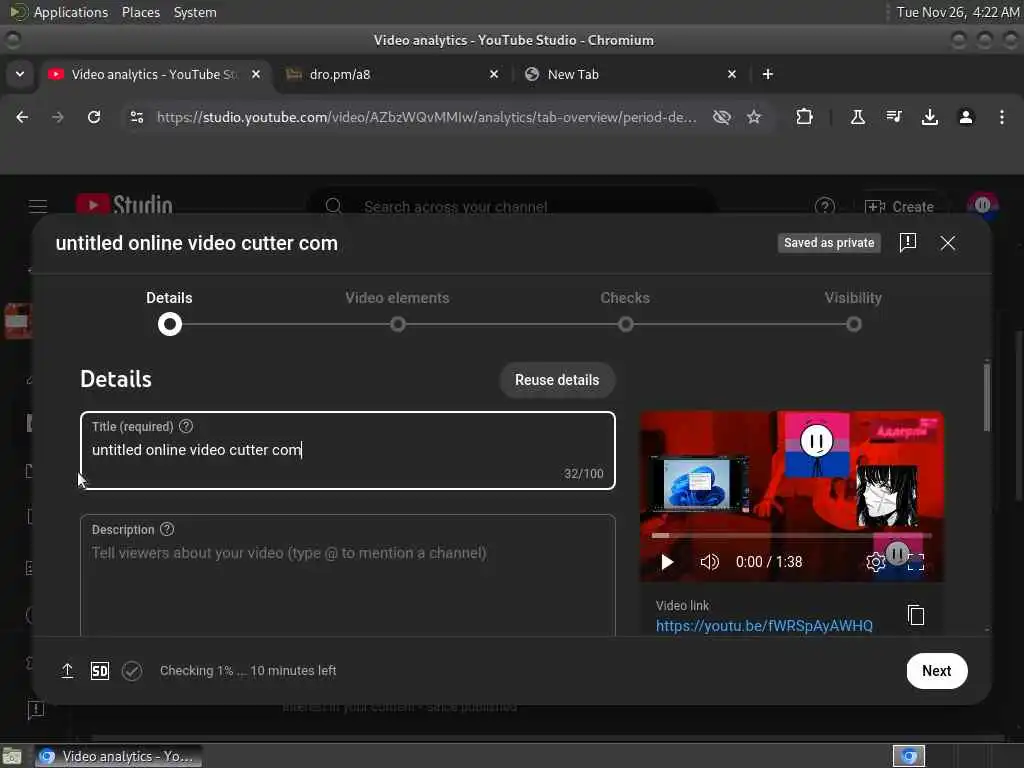Click the video preview progress bar
The width and height of the screenshot is (1024, 768).
pos(791,536)
